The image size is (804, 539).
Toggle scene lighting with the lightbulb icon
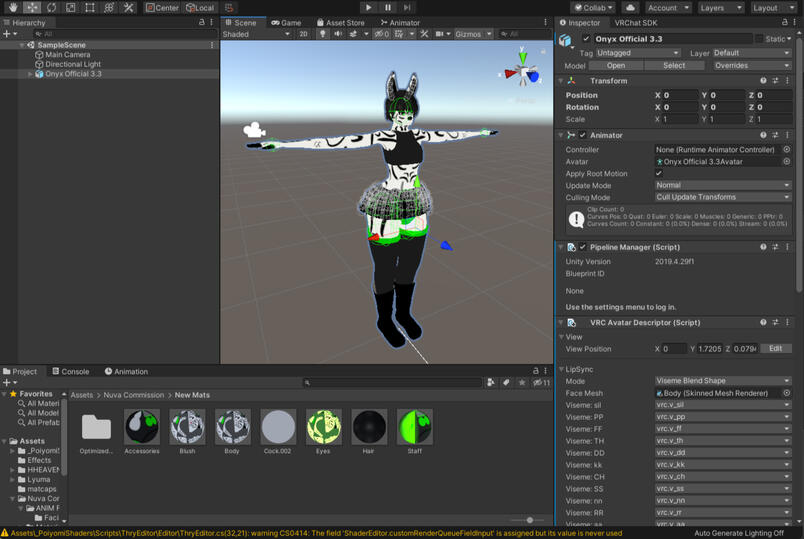click(322, 34)
